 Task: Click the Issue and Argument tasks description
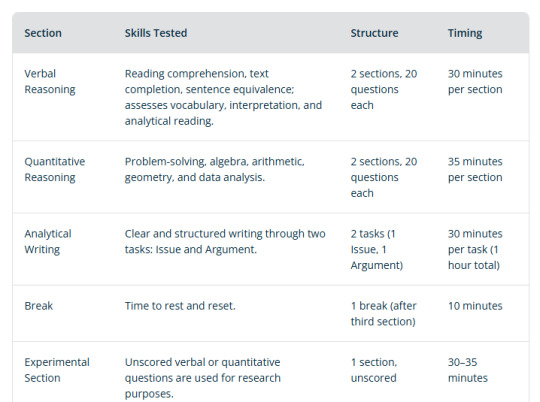tap(225, 241)
